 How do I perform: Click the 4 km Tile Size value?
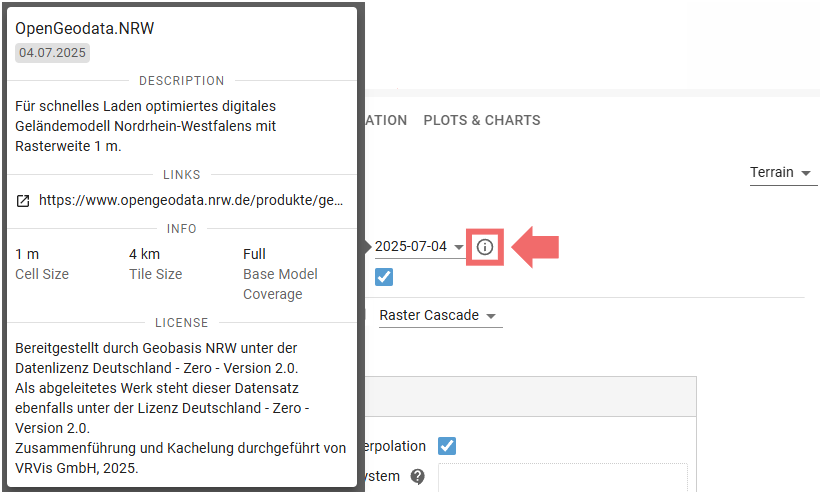(144, 254)
